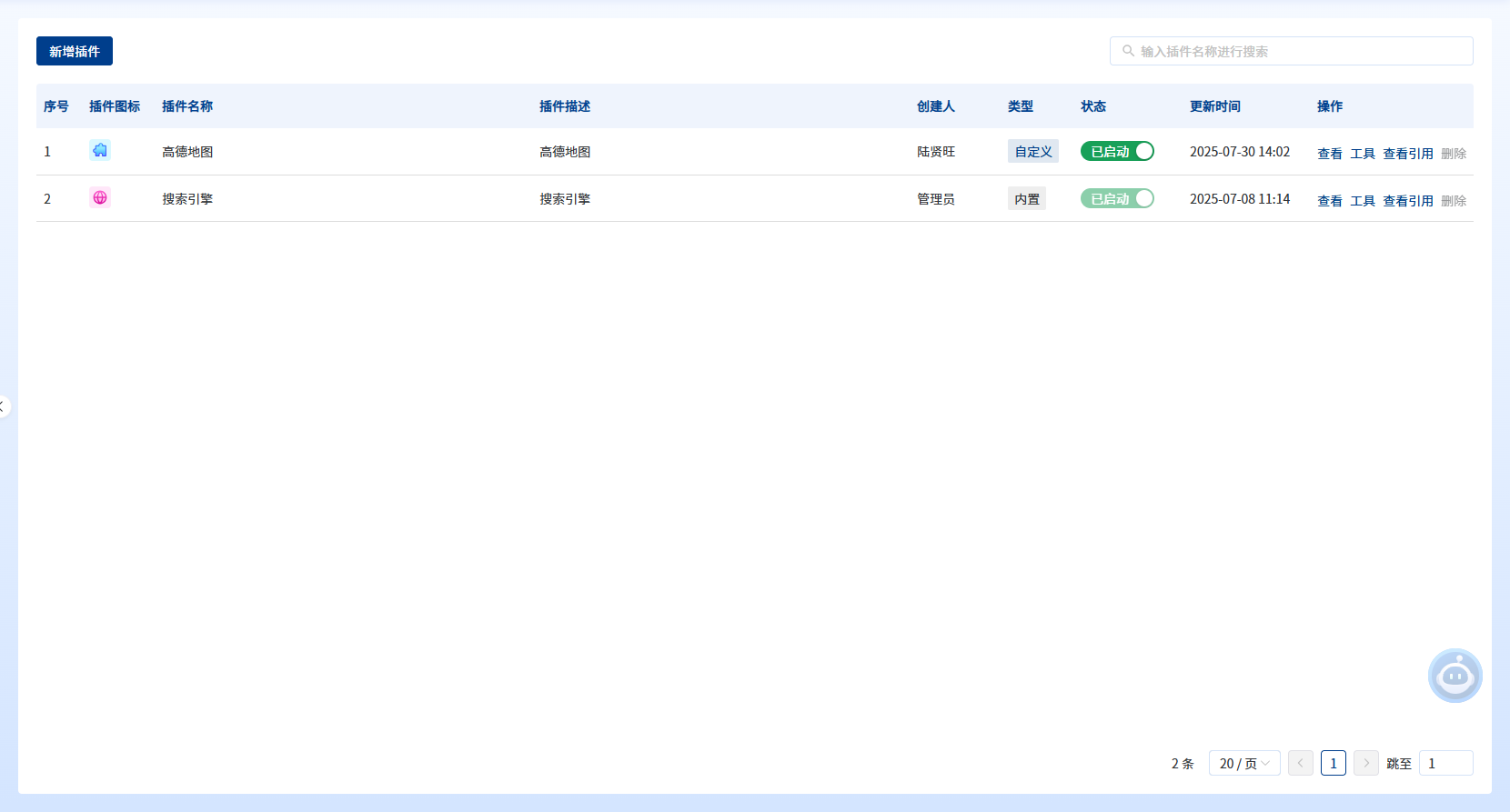The height and width of the screenshot is (812, 1510).
Task: Select page 1 in pagination
Action: coord(1333,763)
